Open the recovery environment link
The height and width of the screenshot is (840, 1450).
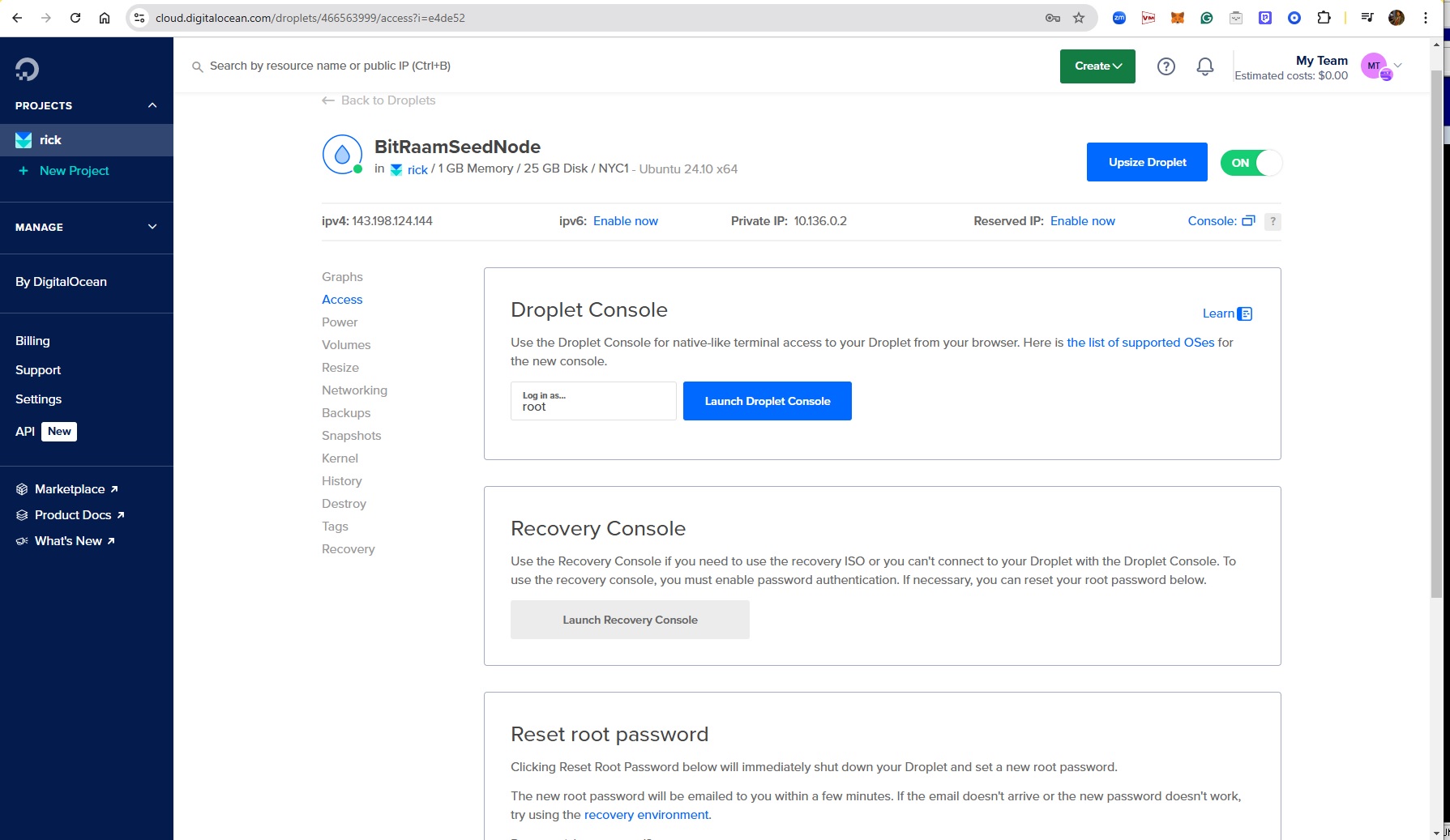click(648, 815)
